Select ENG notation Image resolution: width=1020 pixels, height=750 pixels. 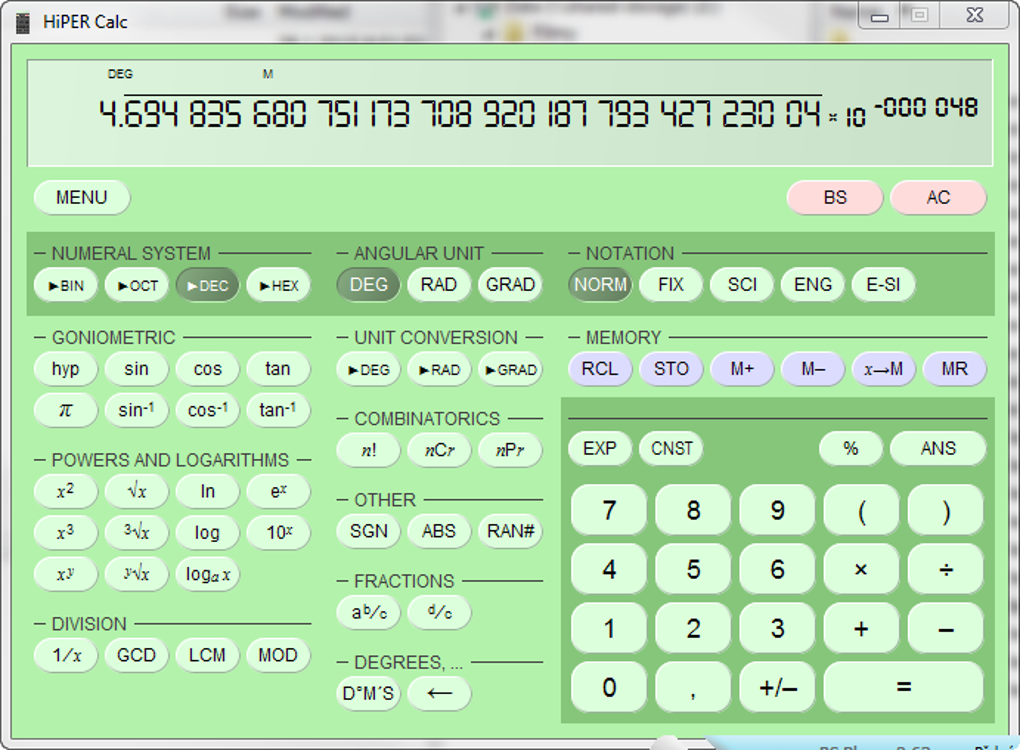[812, 285]
